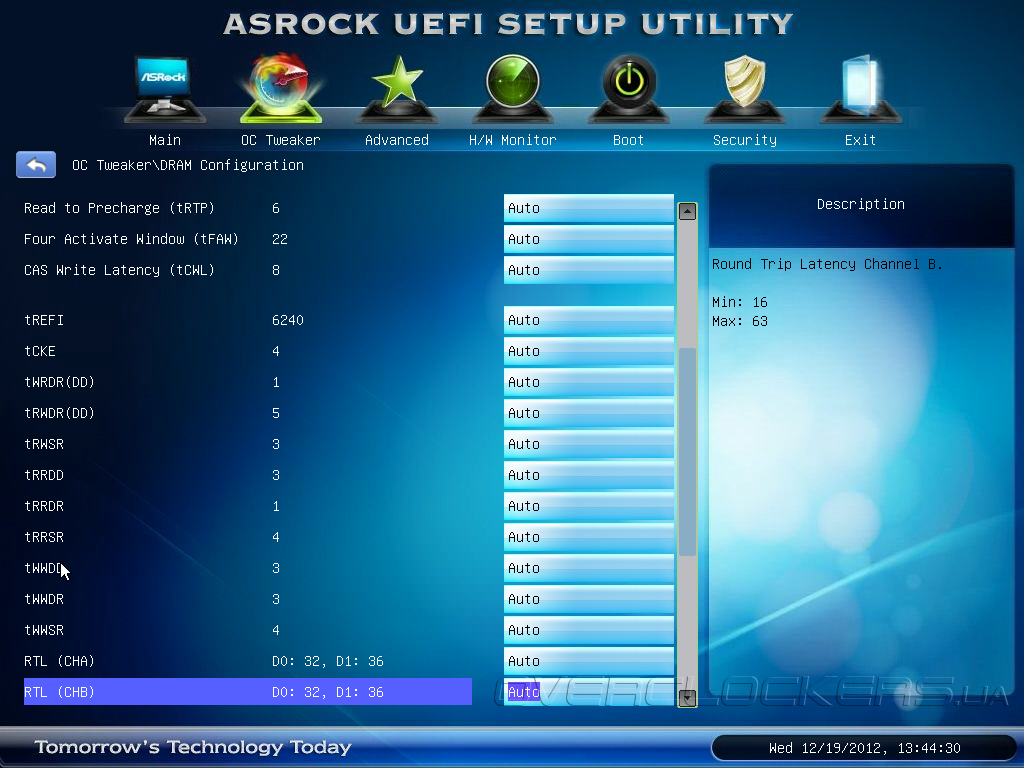The image size is (1024, 768).
Task: Open the Main monitor icon
Action: click(165, 88)
